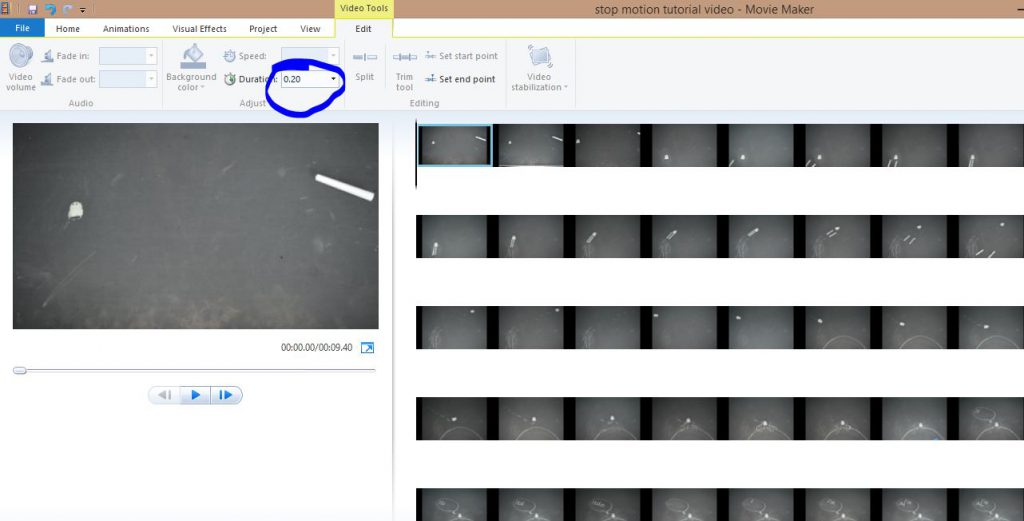Select the first highlighted storyboard clip
Image resolution: width=1024 pixels, height=521 pixels.
tap(455, 145)
